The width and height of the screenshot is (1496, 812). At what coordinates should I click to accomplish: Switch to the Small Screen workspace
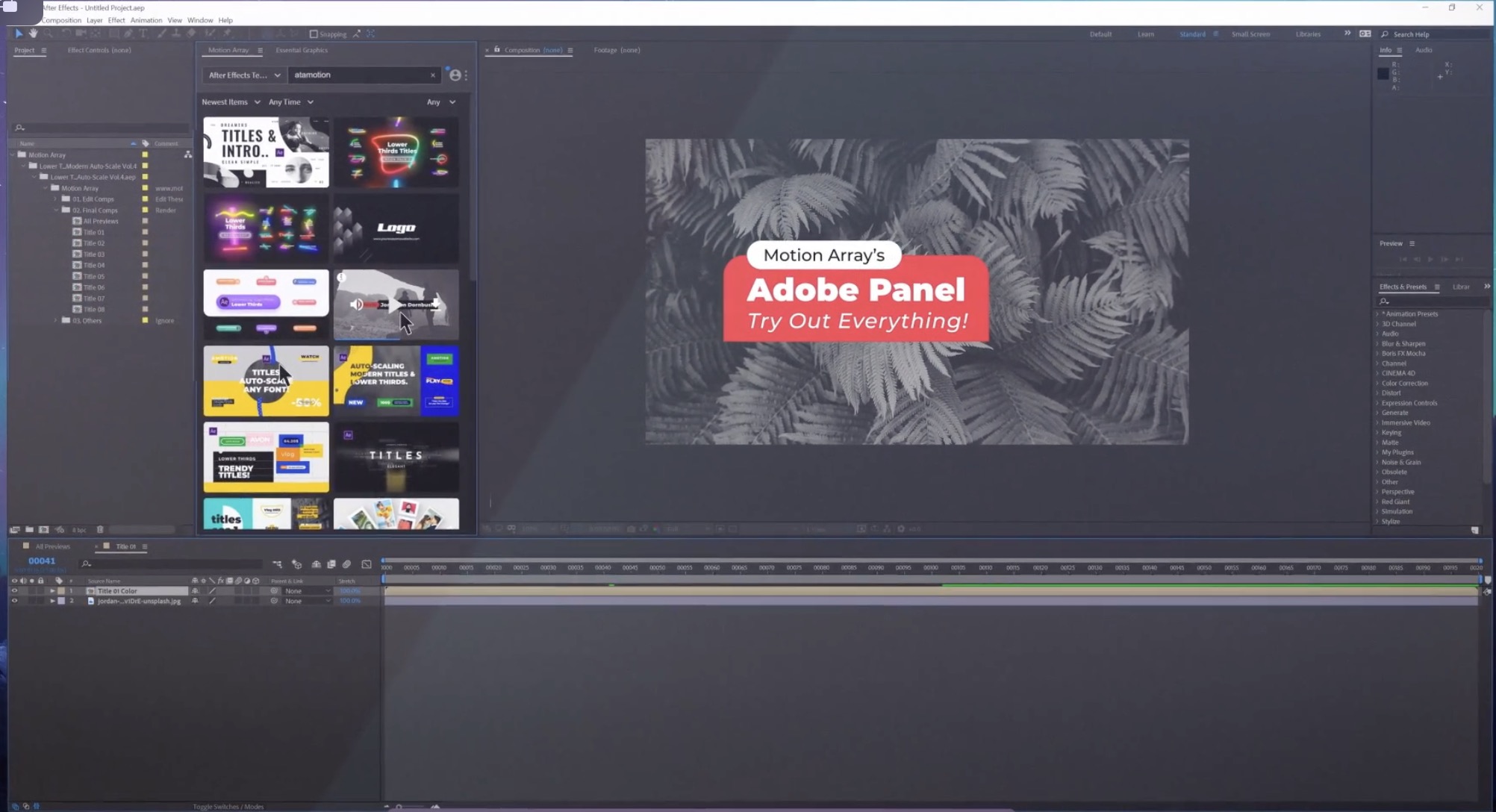pyautogui.click(x=1250, y=34)
